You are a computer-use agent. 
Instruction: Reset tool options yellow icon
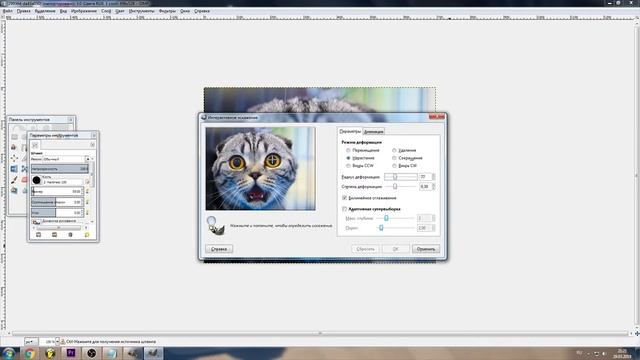point(87,235)
